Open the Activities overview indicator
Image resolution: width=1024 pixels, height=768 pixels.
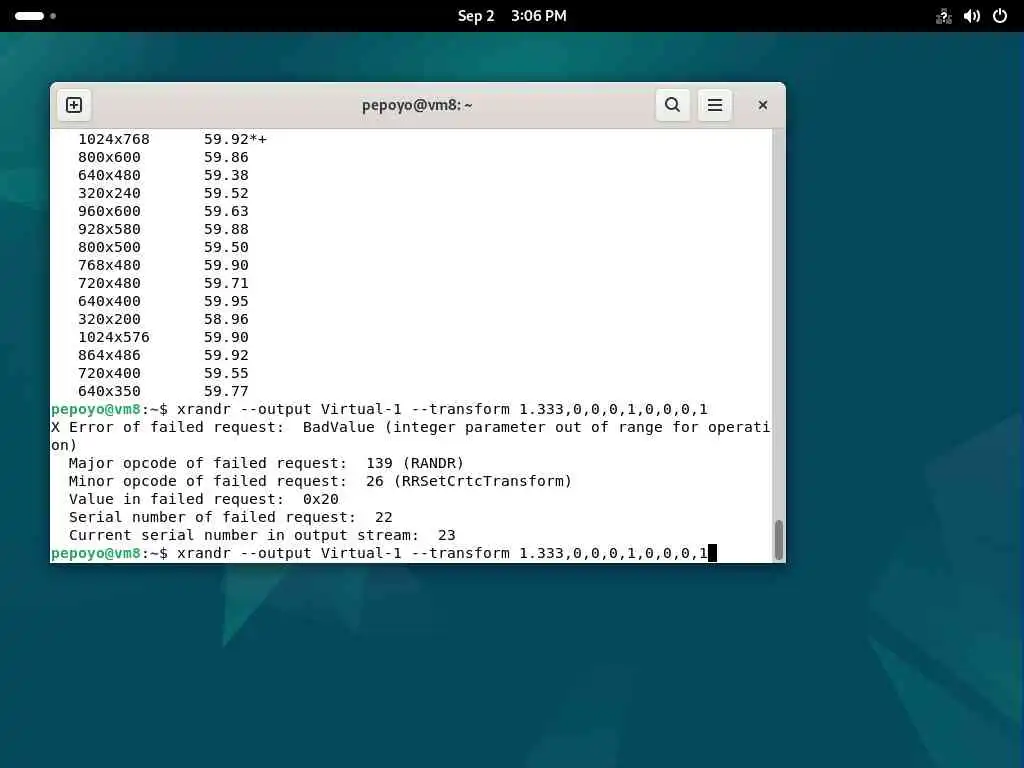(35, 16)
